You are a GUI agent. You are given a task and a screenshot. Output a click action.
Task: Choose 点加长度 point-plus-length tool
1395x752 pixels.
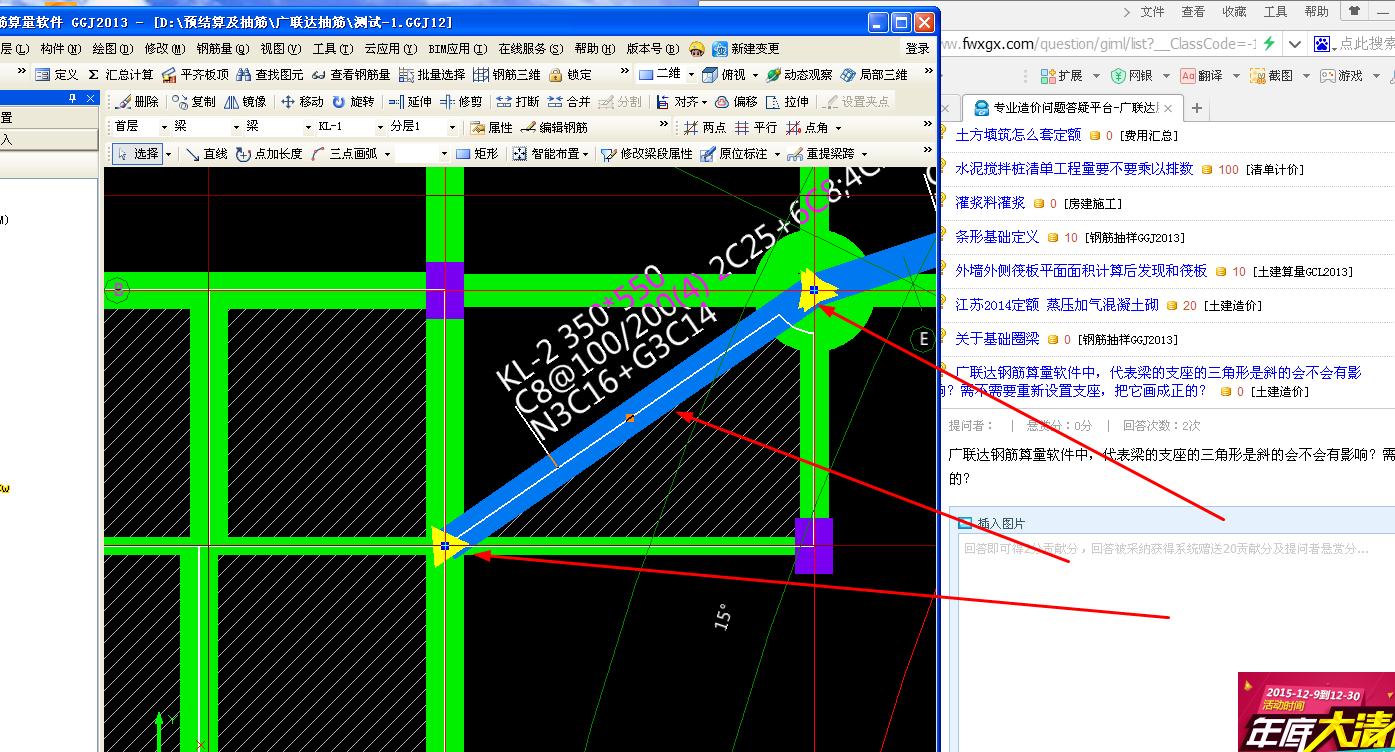pos(268,154)
